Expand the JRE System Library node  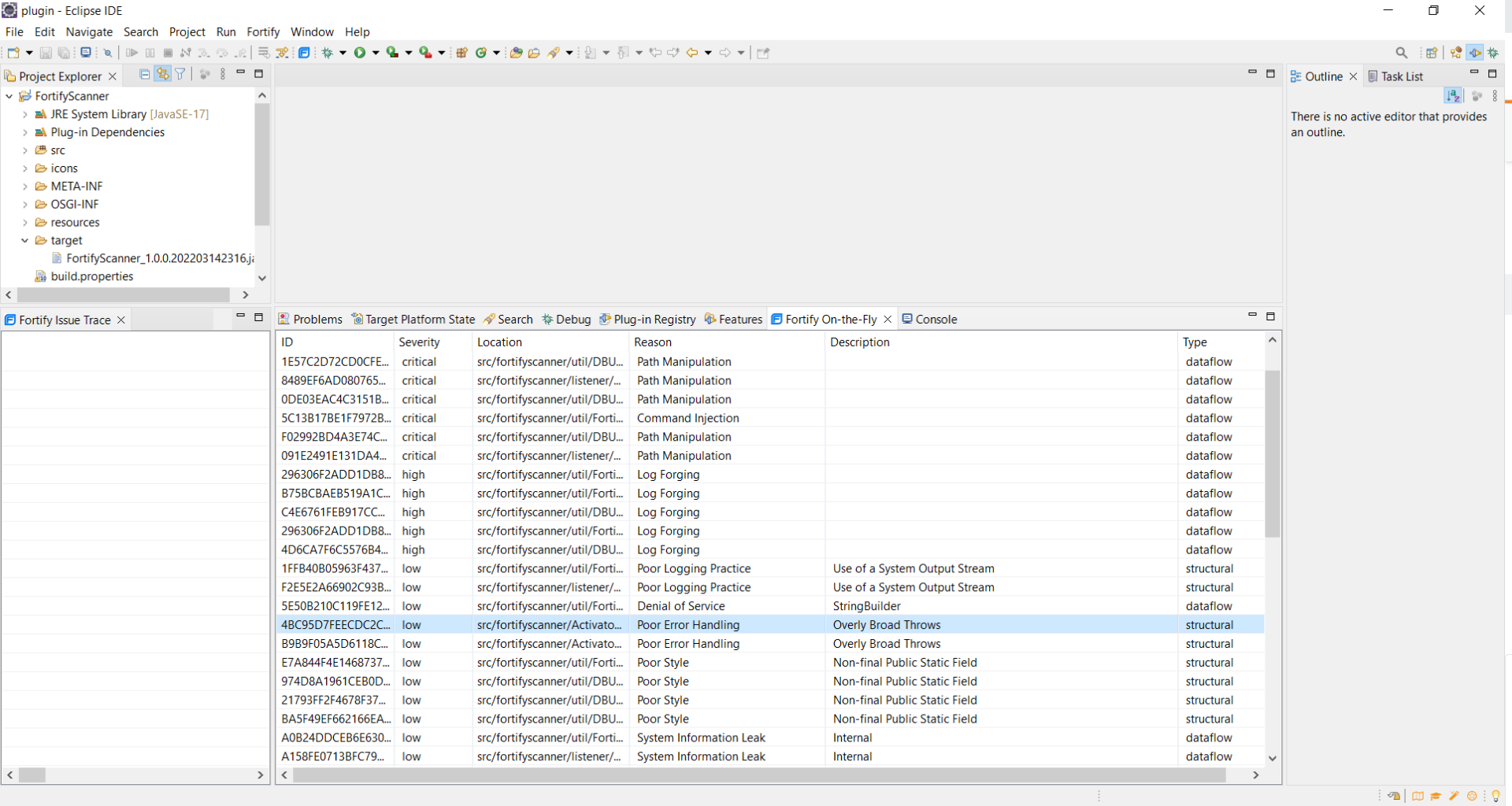(x=25, y=114)
